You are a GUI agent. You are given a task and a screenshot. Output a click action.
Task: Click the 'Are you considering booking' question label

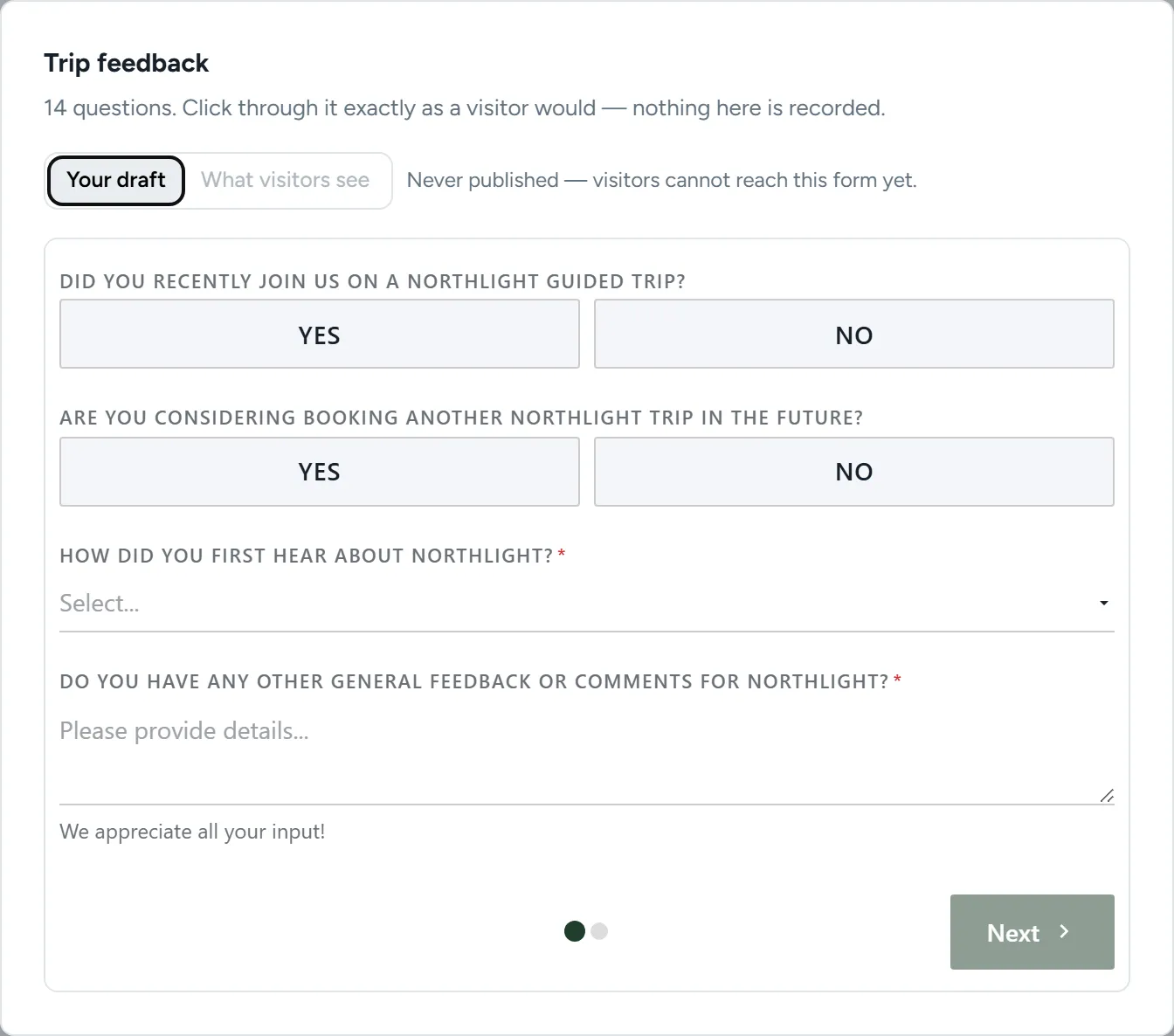461,418
